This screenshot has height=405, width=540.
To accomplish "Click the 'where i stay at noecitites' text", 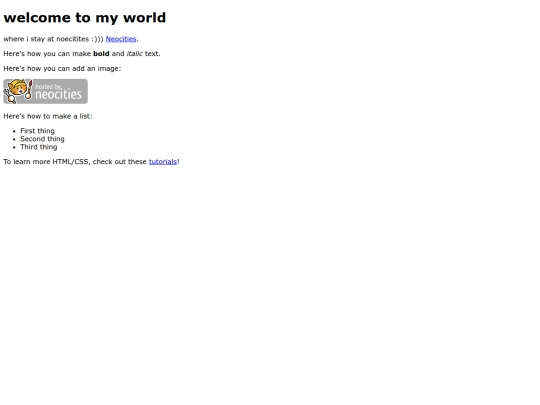I will click(x=46, y=39).
